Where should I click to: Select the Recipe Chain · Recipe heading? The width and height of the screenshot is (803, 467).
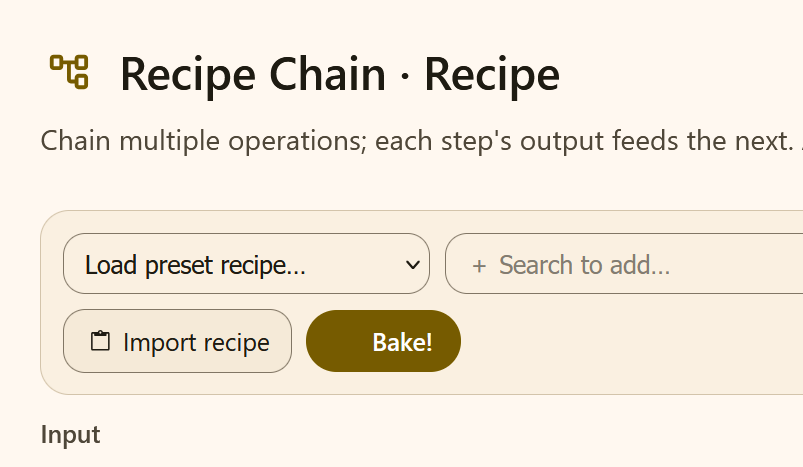(340, 75)
